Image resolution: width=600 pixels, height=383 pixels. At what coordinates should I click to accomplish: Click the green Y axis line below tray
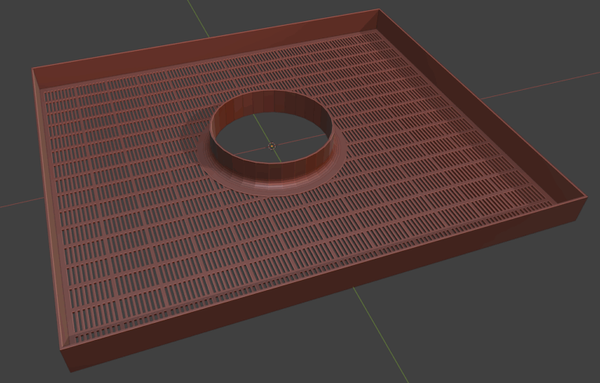pos(380,335)
